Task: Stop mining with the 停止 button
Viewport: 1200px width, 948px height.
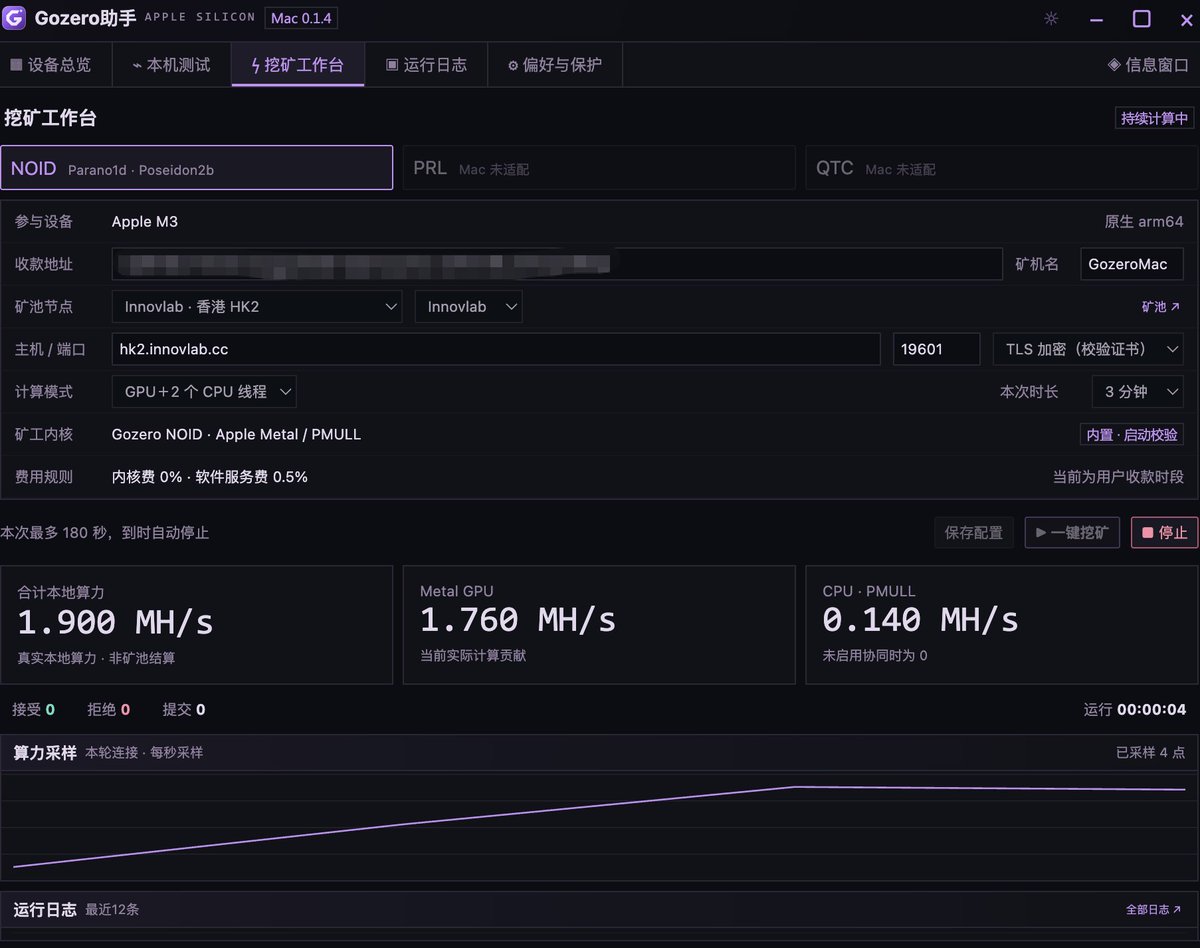Action: tap(1164, 533)
